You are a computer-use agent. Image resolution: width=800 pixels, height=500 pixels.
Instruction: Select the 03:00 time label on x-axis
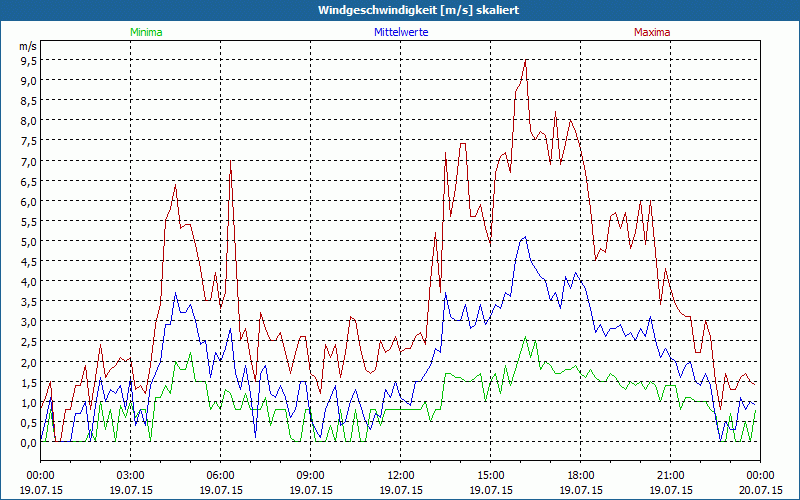(130, 475)
